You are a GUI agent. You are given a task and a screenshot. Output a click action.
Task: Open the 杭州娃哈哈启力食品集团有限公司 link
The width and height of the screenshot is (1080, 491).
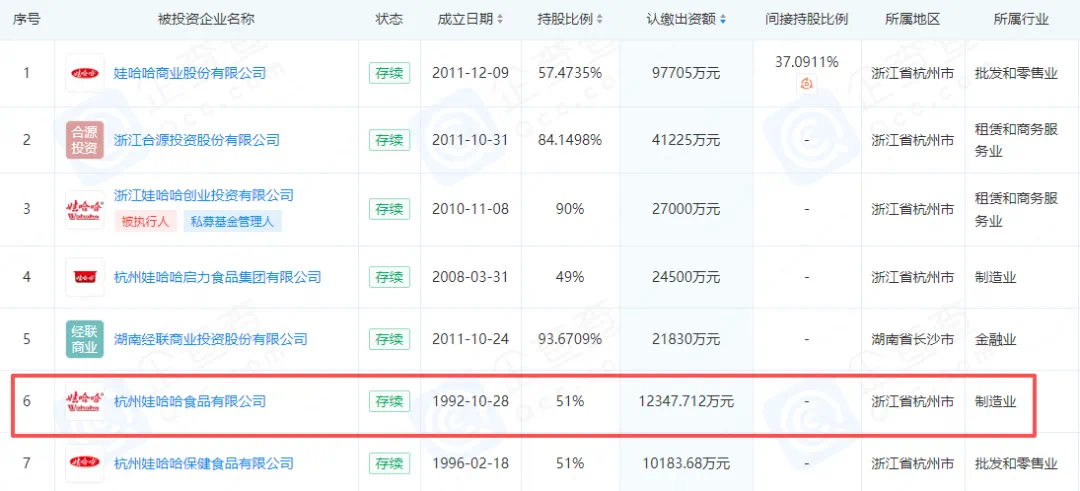point(218,276)
